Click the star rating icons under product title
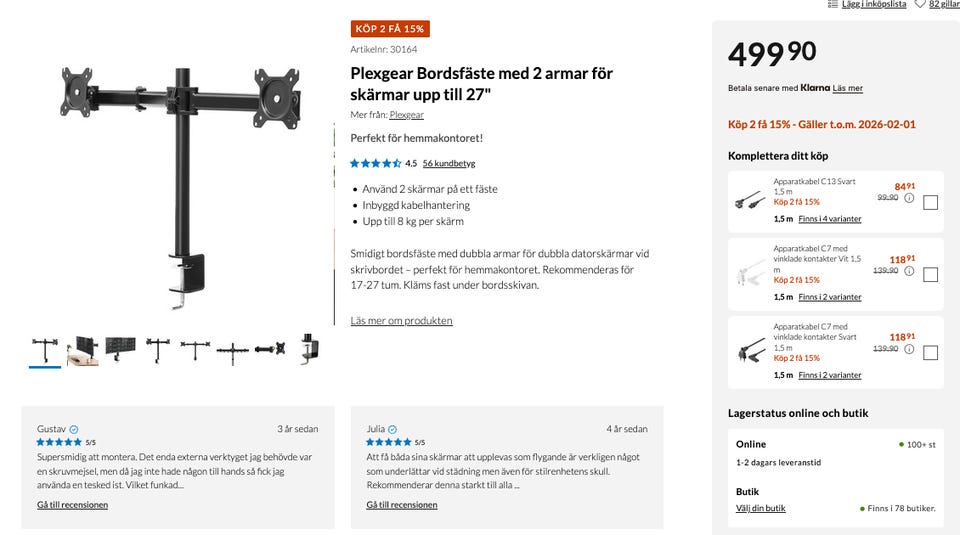Image resolution: width=960 pixels, height=535 pixels. [x=376, y=163]
